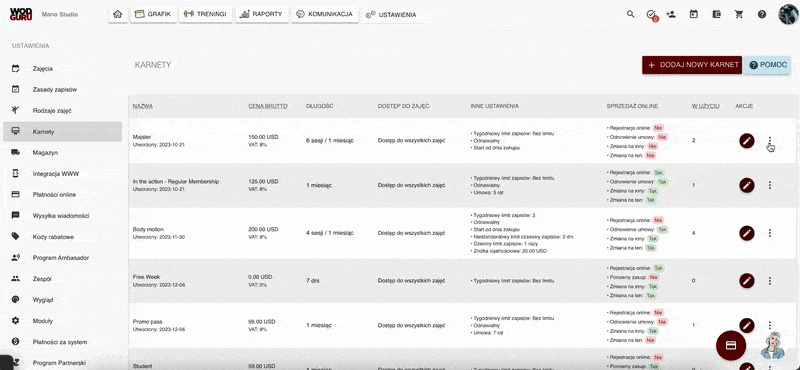Open the KOMUNIKACJA menu
This screenshot has height=370, width=800.
324,14
